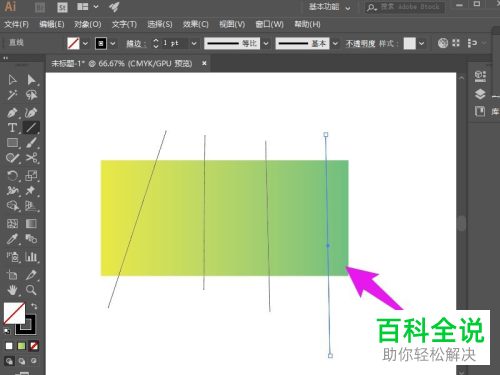The height and width of the screenshot is (375, 500).
Task: Select the Width tool
Action: click(x=12, y=190)
